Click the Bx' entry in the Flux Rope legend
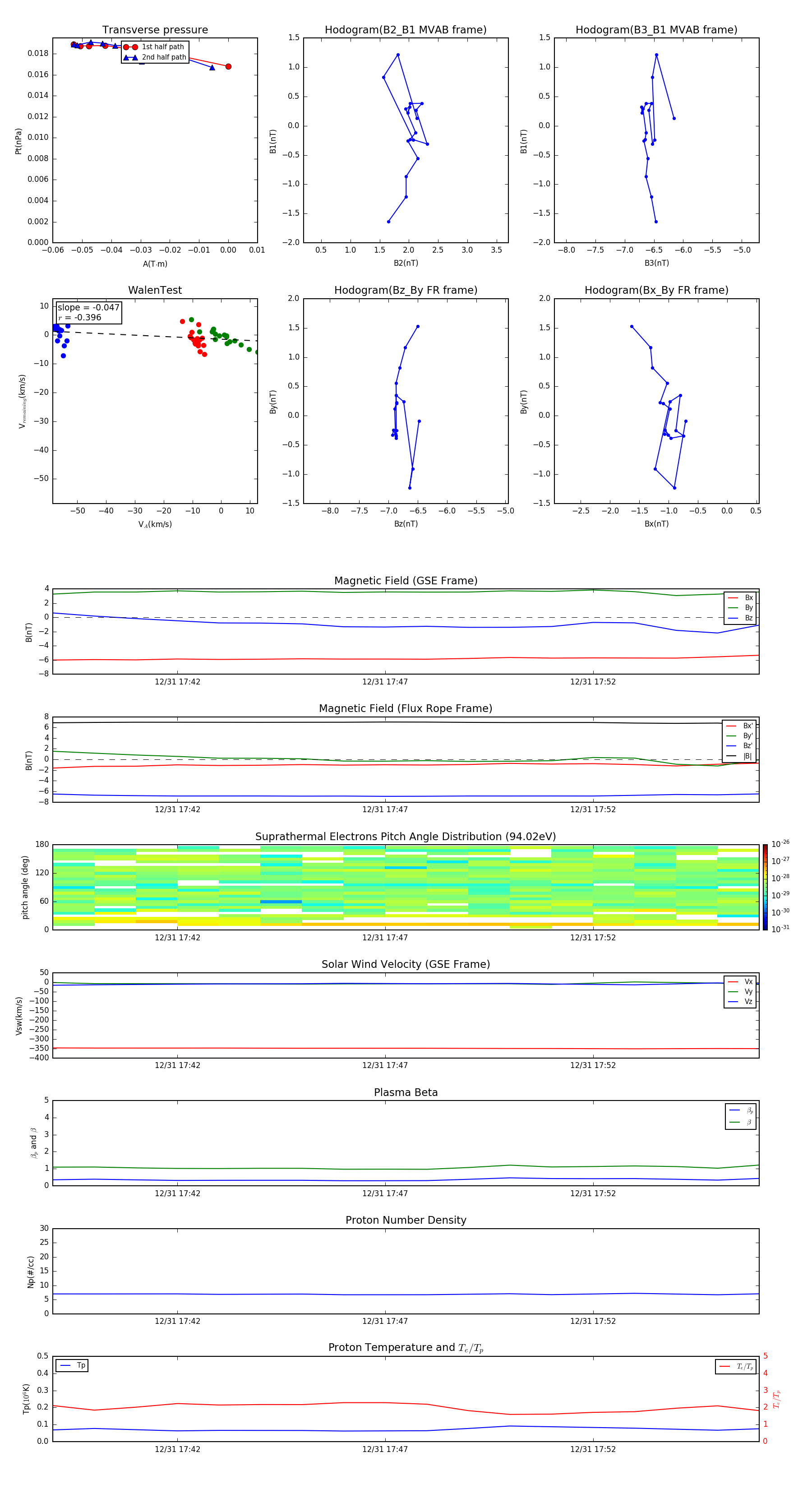Viewport: 812px width, 1489px height. [740, 726]
